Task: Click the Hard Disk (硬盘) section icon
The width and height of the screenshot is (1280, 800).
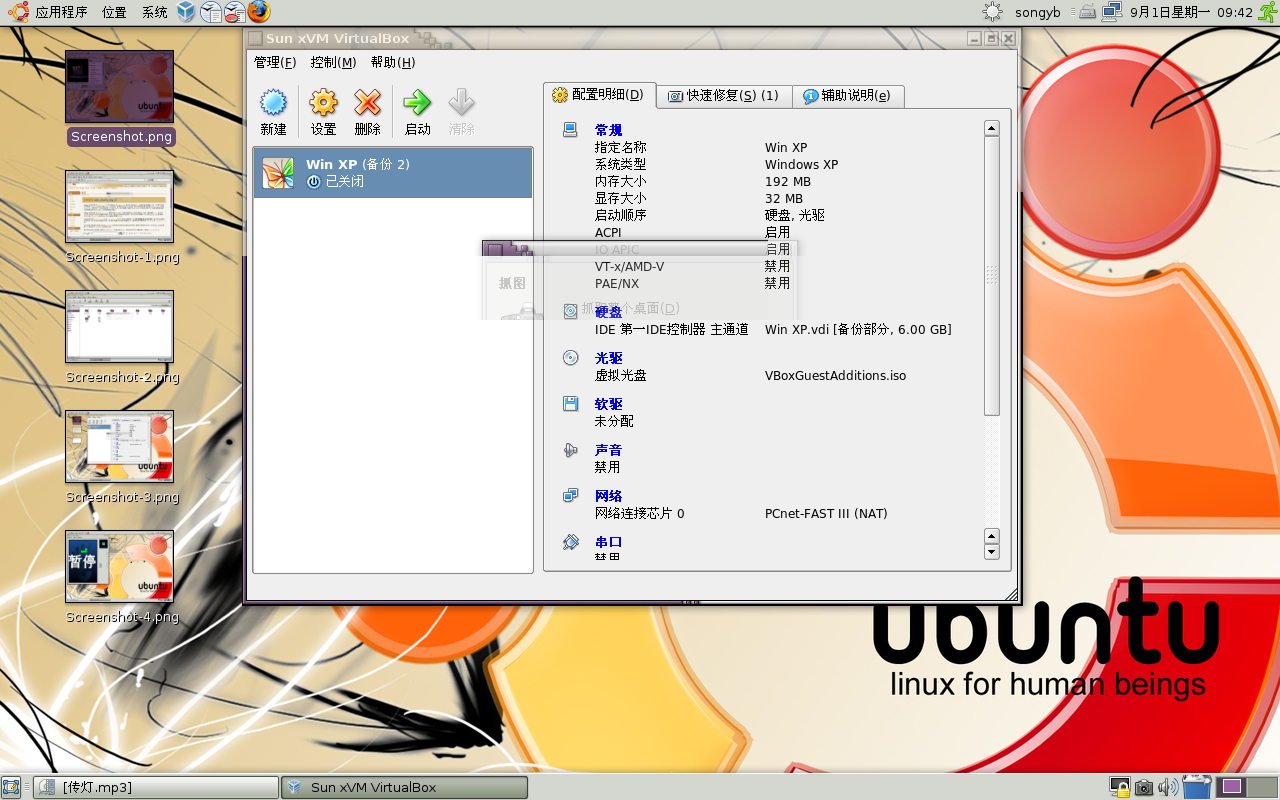Action: [570, 312]
